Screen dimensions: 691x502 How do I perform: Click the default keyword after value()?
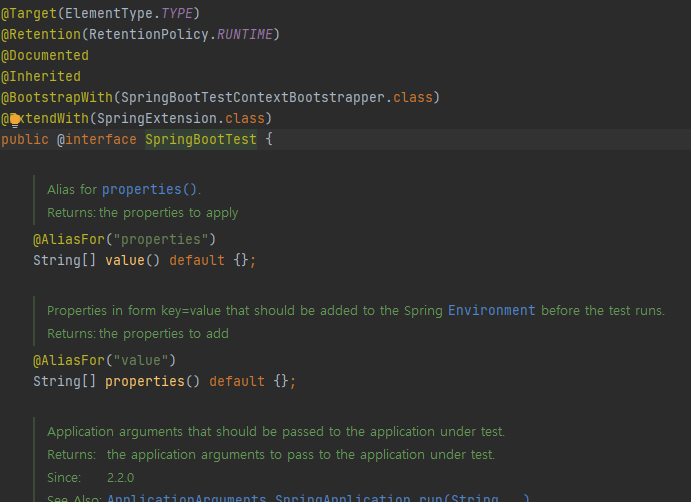[x=197, y=260]
